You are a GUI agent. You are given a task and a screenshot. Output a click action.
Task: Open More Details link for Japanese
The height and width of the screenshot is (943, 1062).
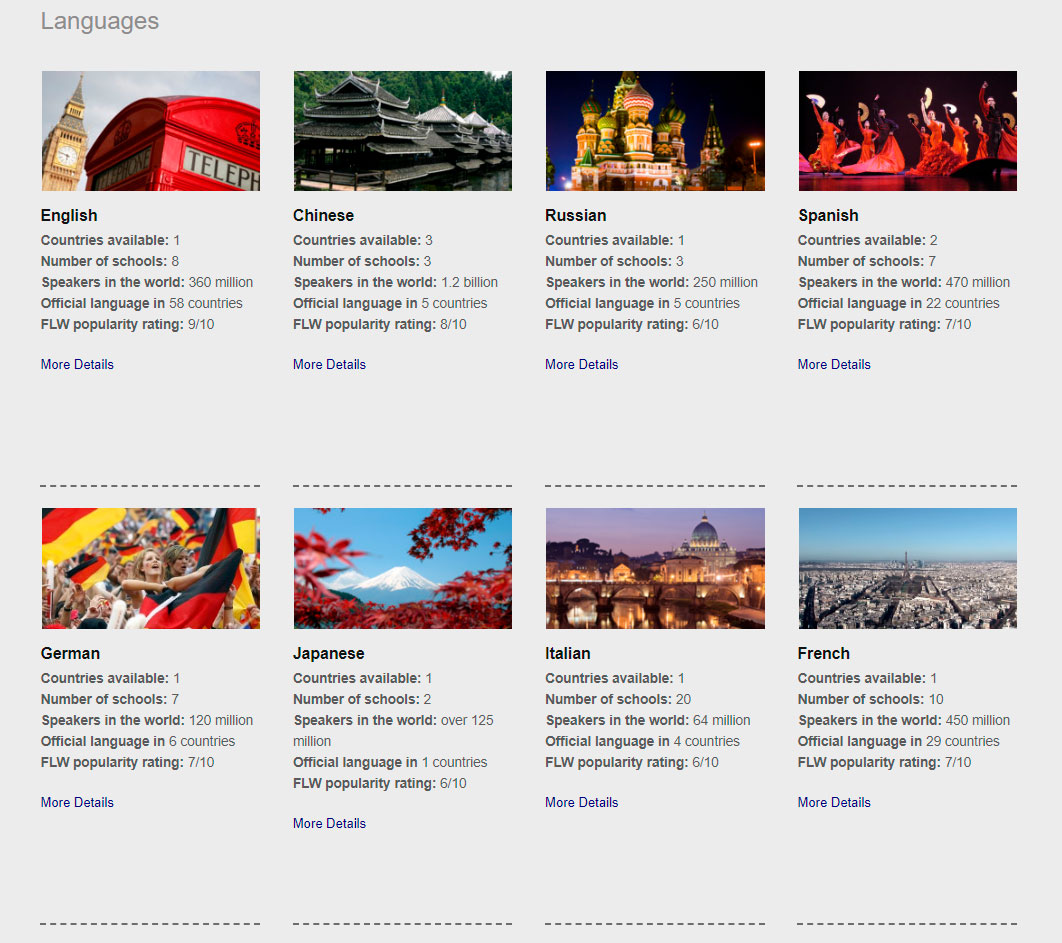[x=329, y=823]
